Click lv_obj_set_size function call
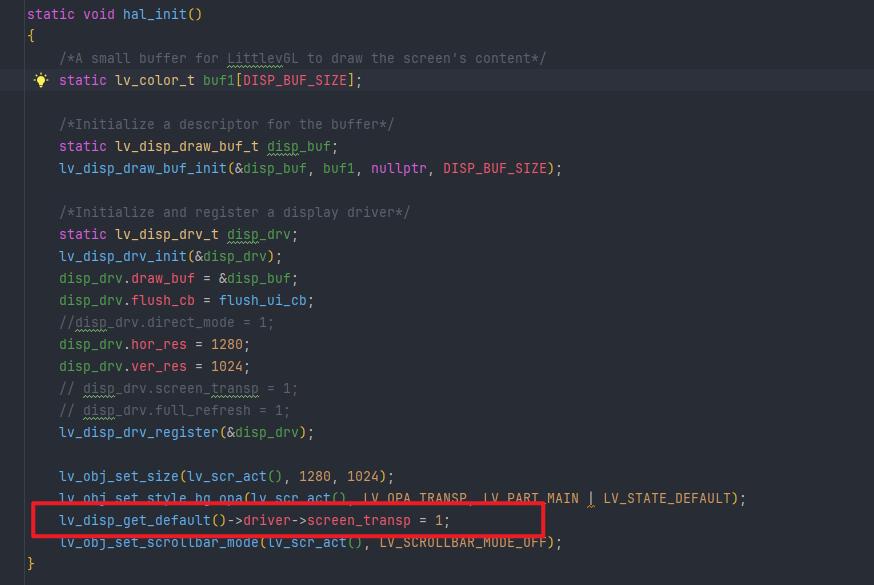The width and height of the screenshot is (874, 585). (119, 476)
